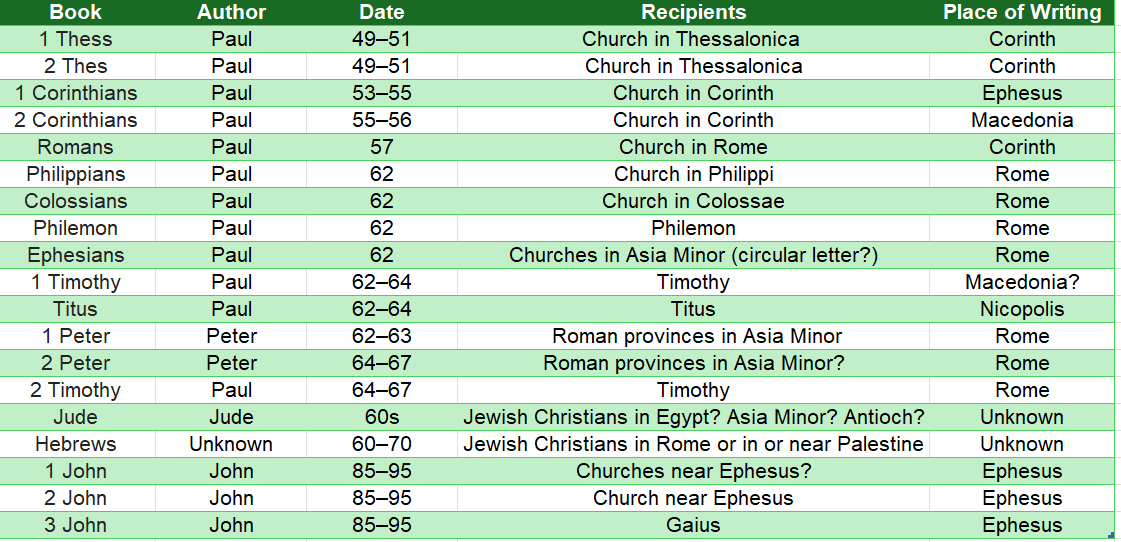
Task: Select the Church in Colossae cell
Action: pos(693,201)
